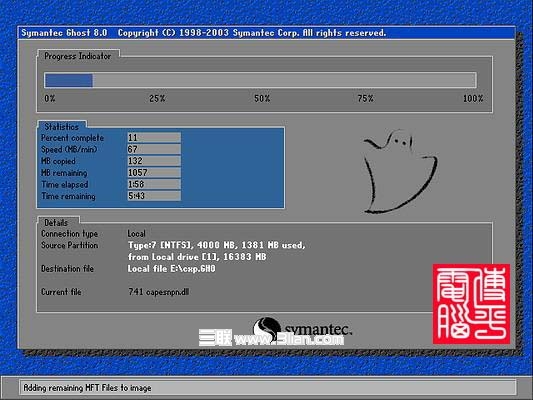Click the Source Partition label
Image resolution: width=533 pixels, height=400 pixels.
69,245
